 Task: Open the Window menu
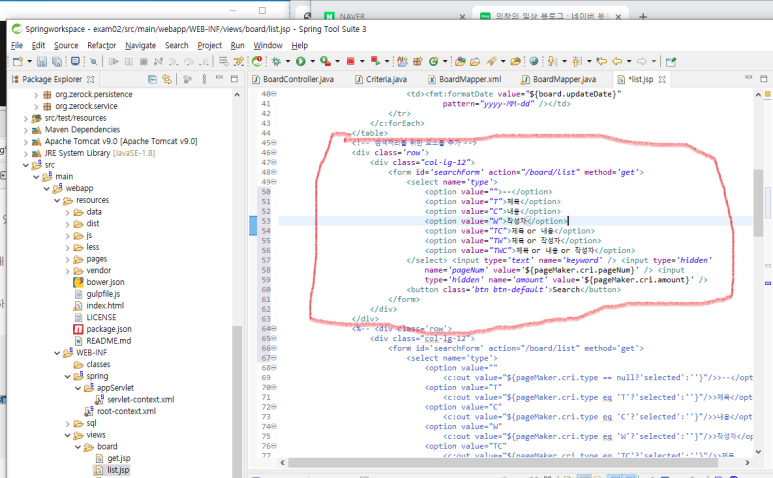pyautogui.click(x=268, y=45)
